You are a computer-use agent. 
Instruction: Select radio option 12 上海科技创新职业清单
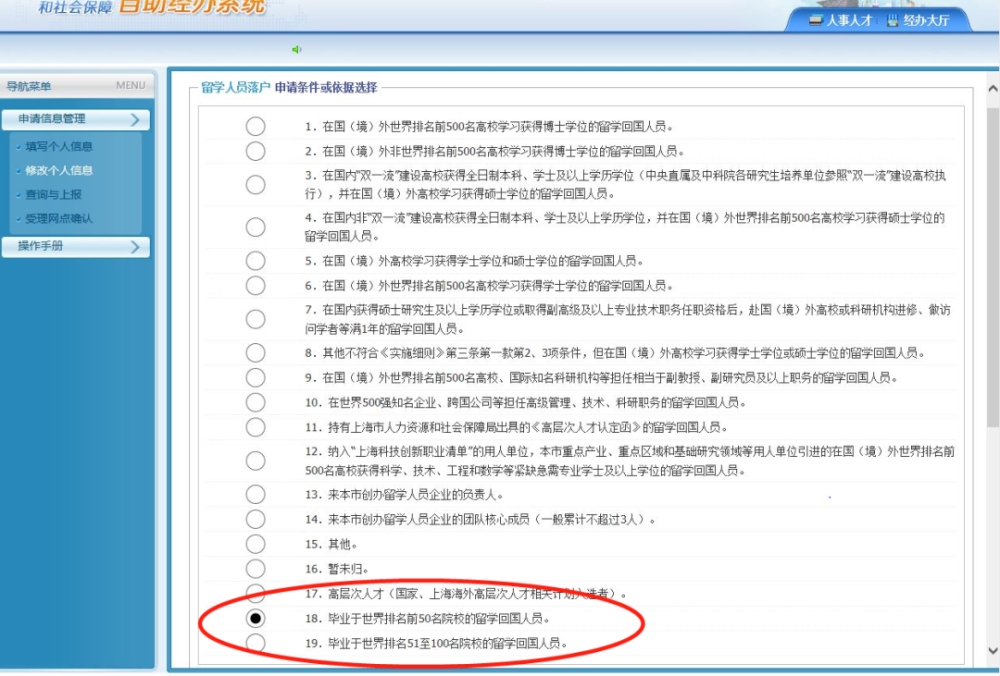point(255,460)
